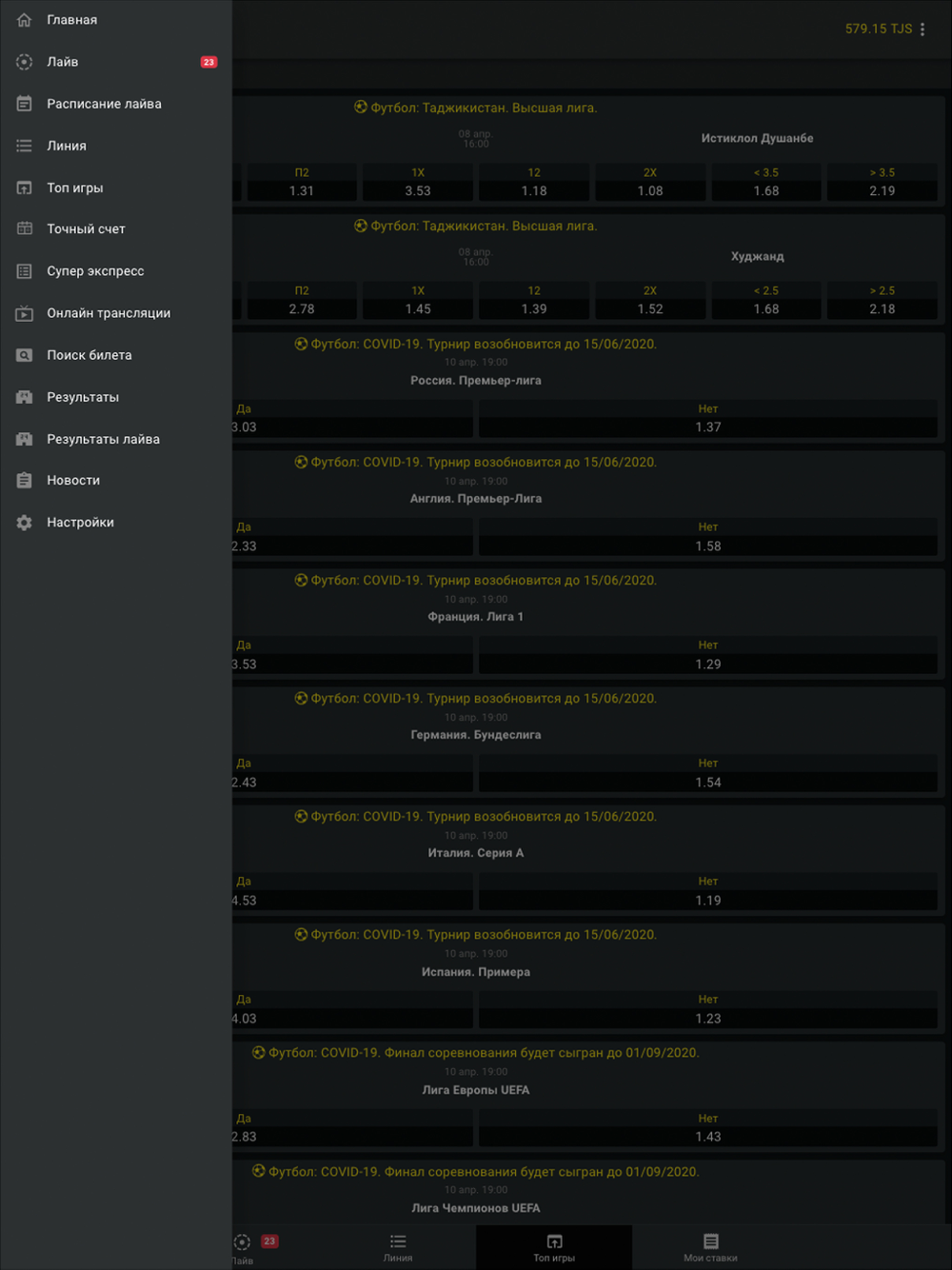Click the Лайв sidebar icon
Screen dimensions: 952x1270
point(25,62)
